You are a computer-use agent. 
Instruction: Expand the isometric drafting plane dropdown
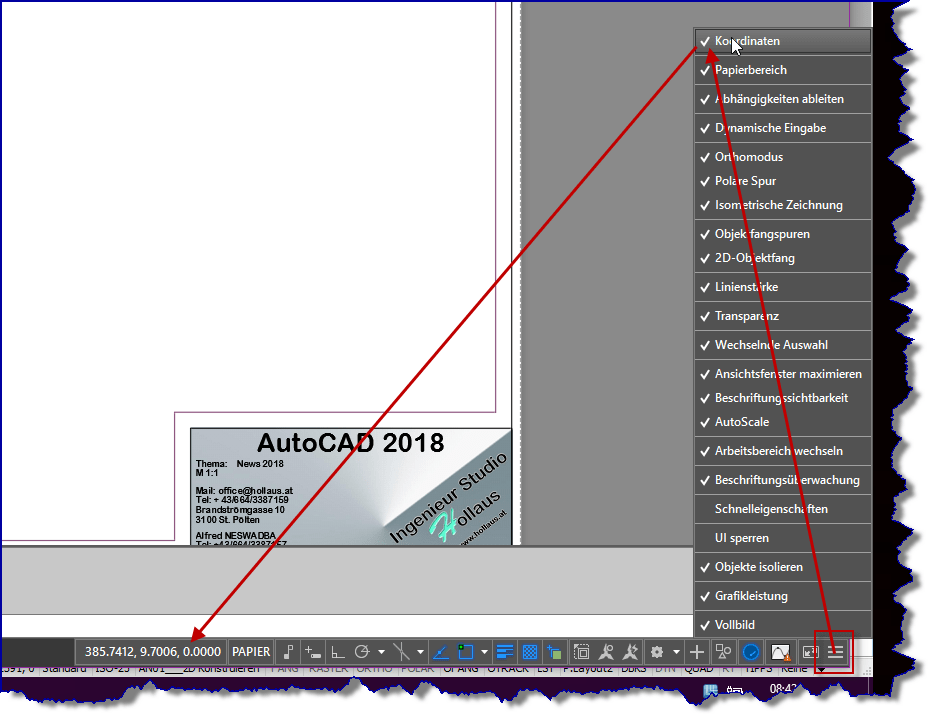tap(420, 652)
